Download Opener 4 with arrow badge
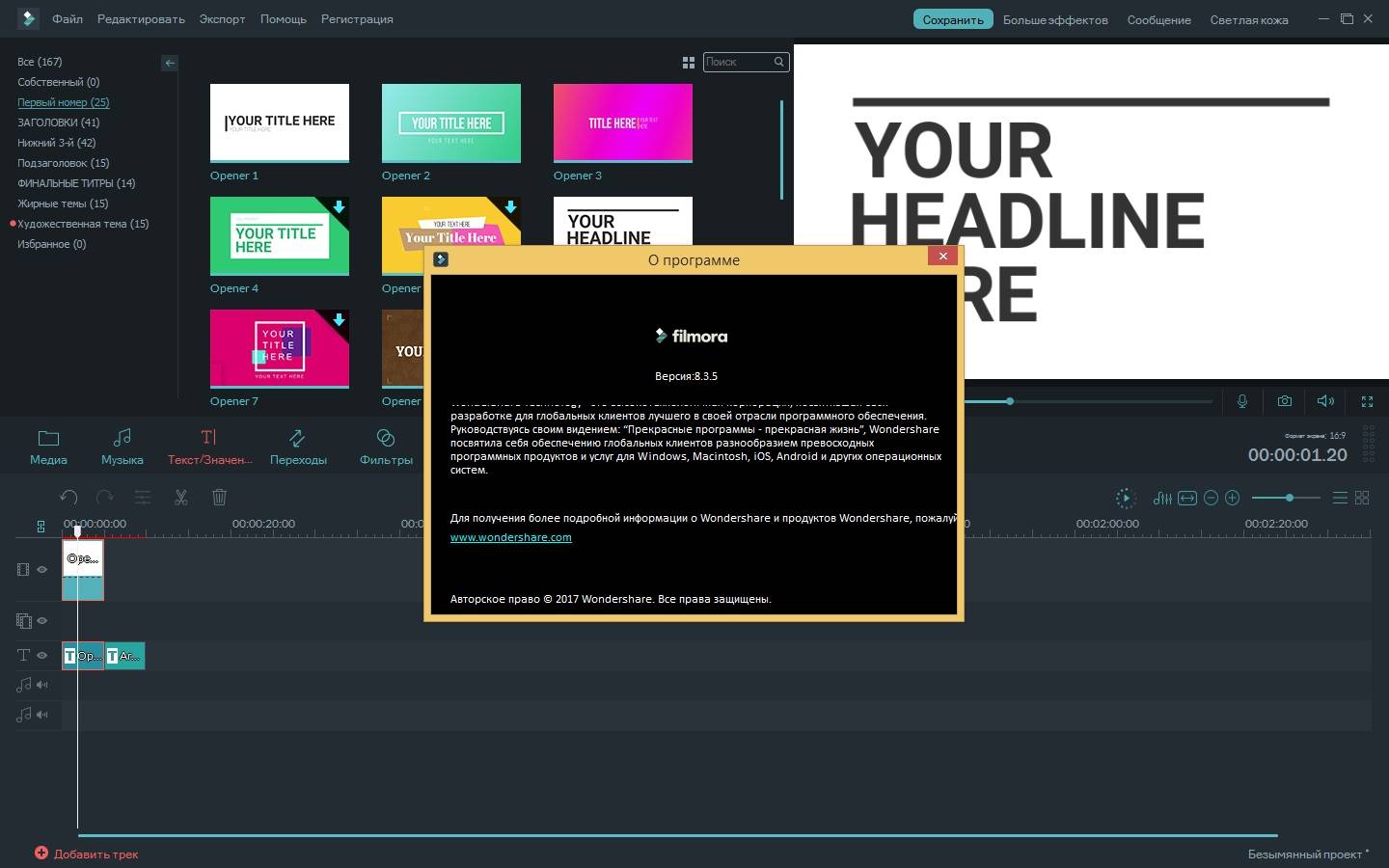The height and width of the screenshot is (868, 1389). (x=339, y=206)
